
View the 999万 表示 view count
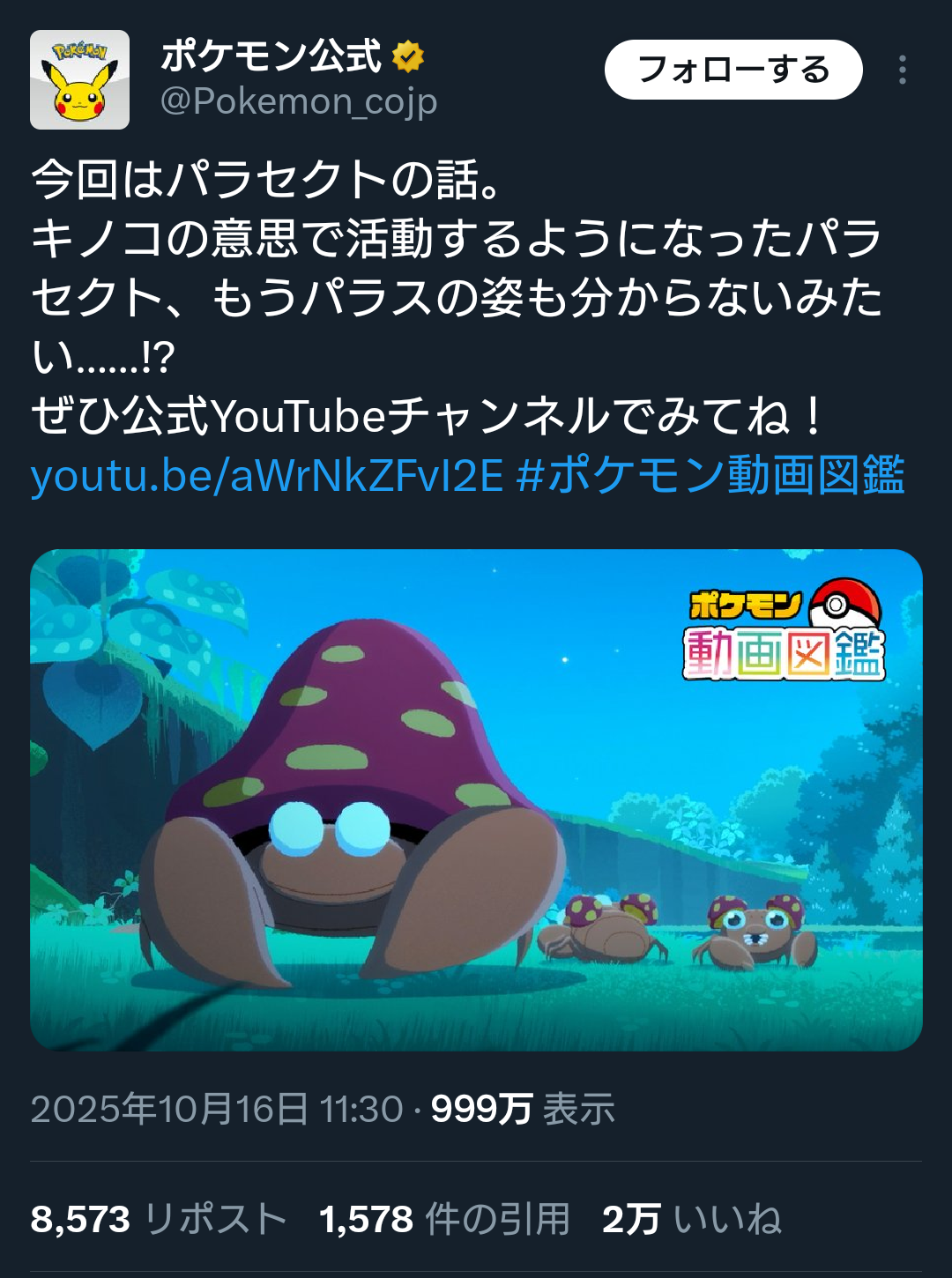523,1109
